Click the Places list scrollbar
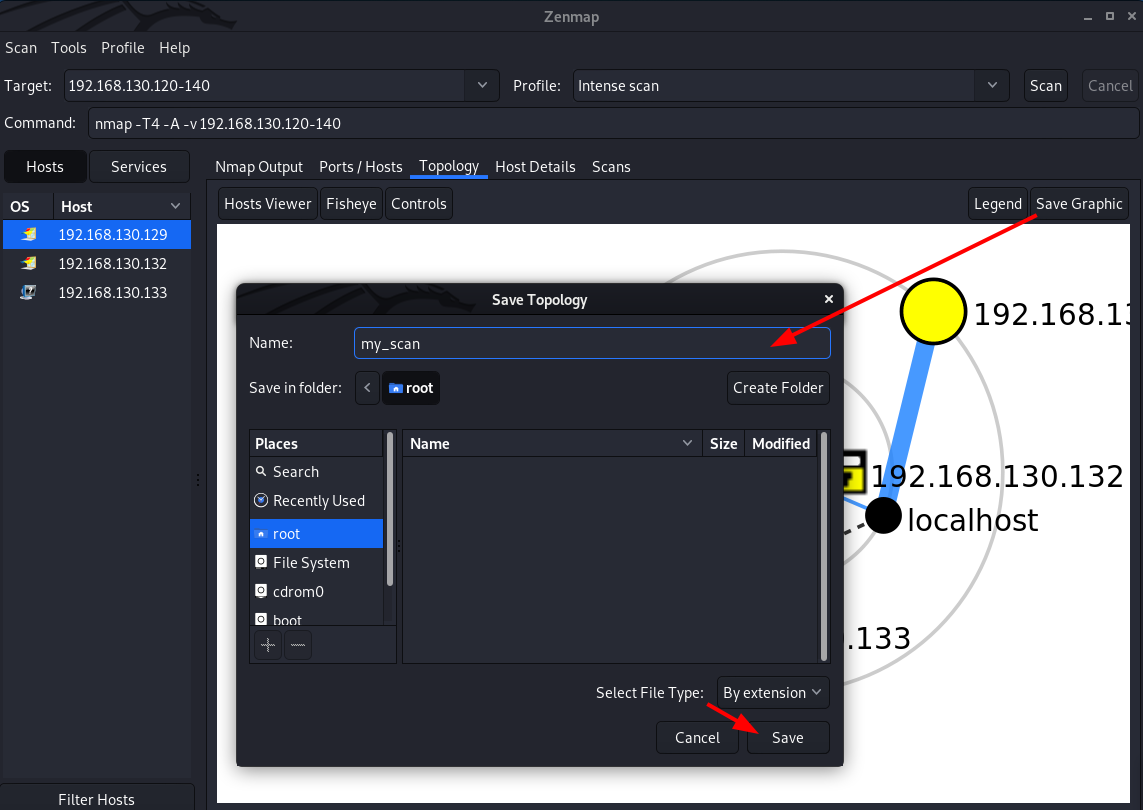Viewport: 1143px width, 810px height. tap(390, 509)
